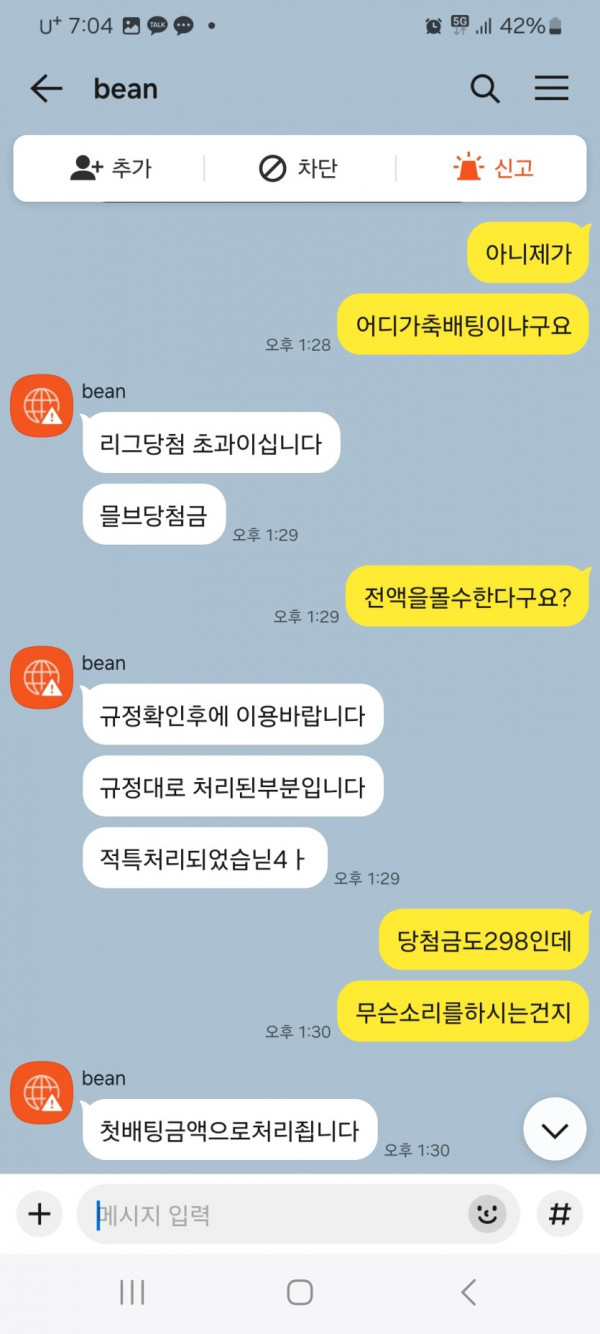Select the 당첨금도298인데 message bubble

pos(484,939)
